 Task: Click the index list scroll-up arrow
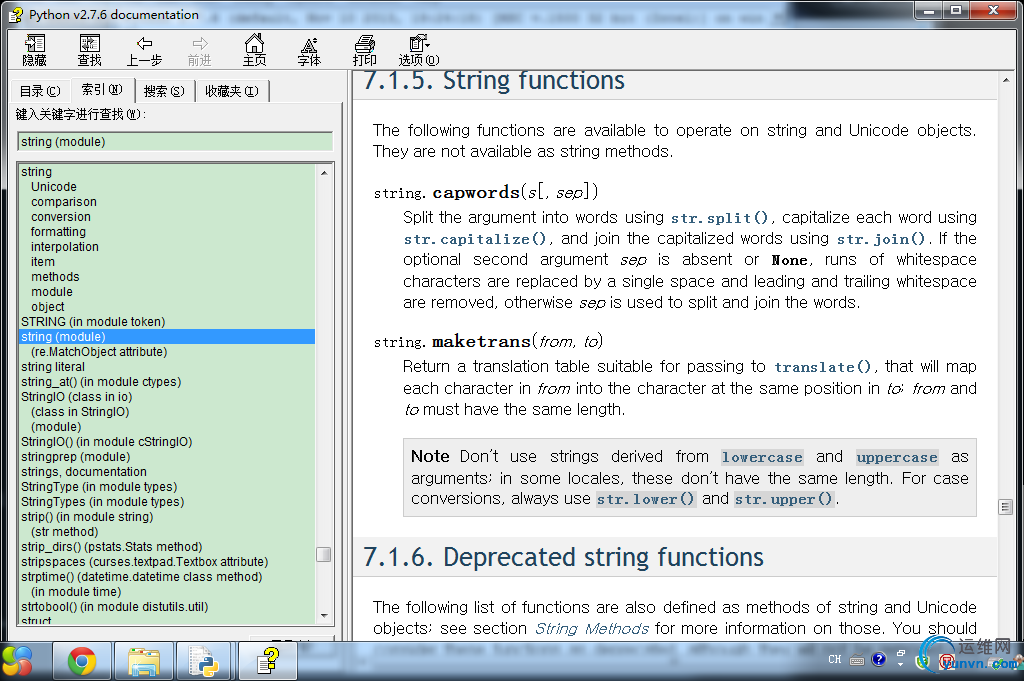[x=324, y=173]
